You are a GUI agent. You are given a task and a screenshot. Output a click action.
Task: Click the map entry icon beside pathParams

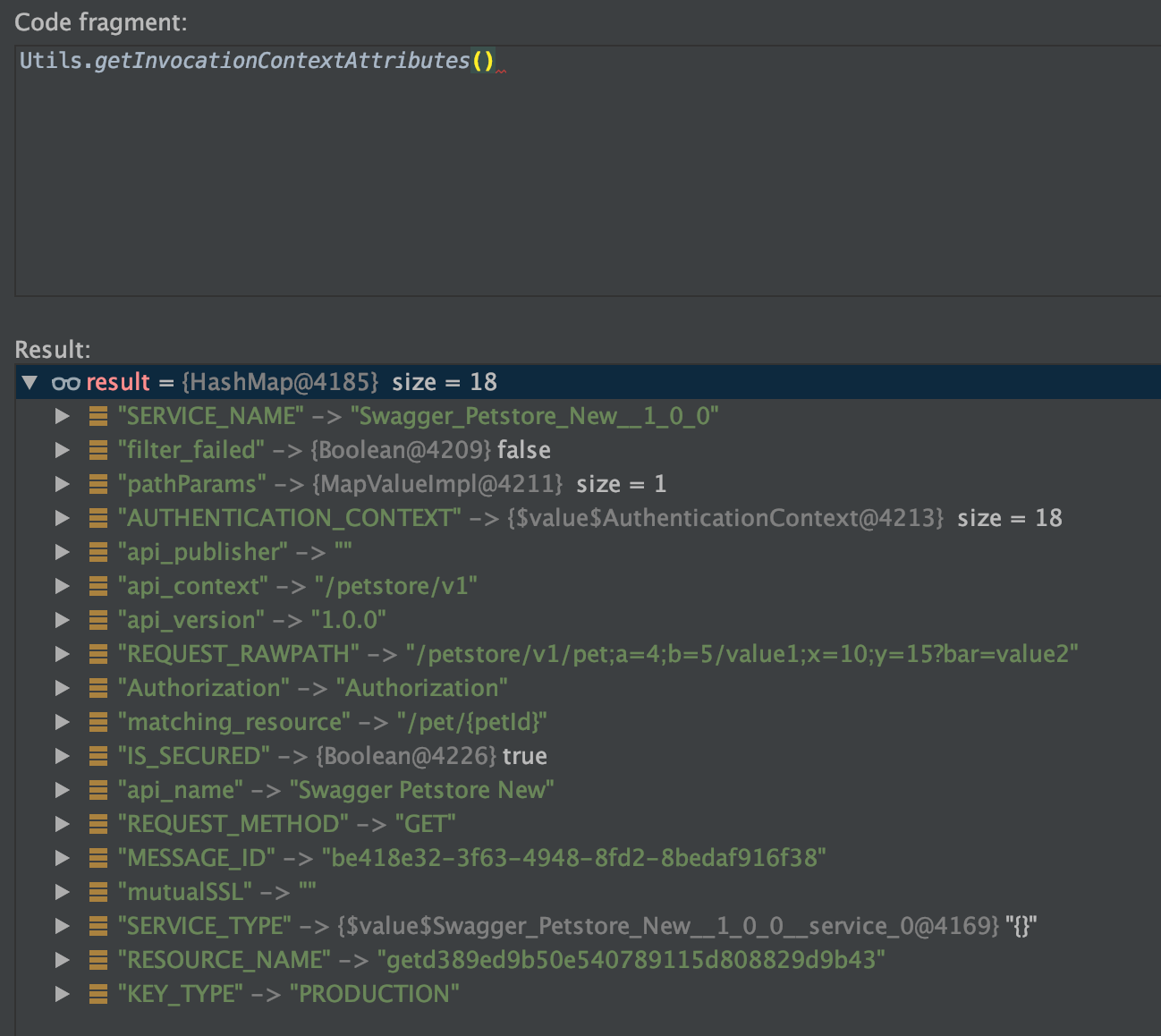(x=98, y=483)
